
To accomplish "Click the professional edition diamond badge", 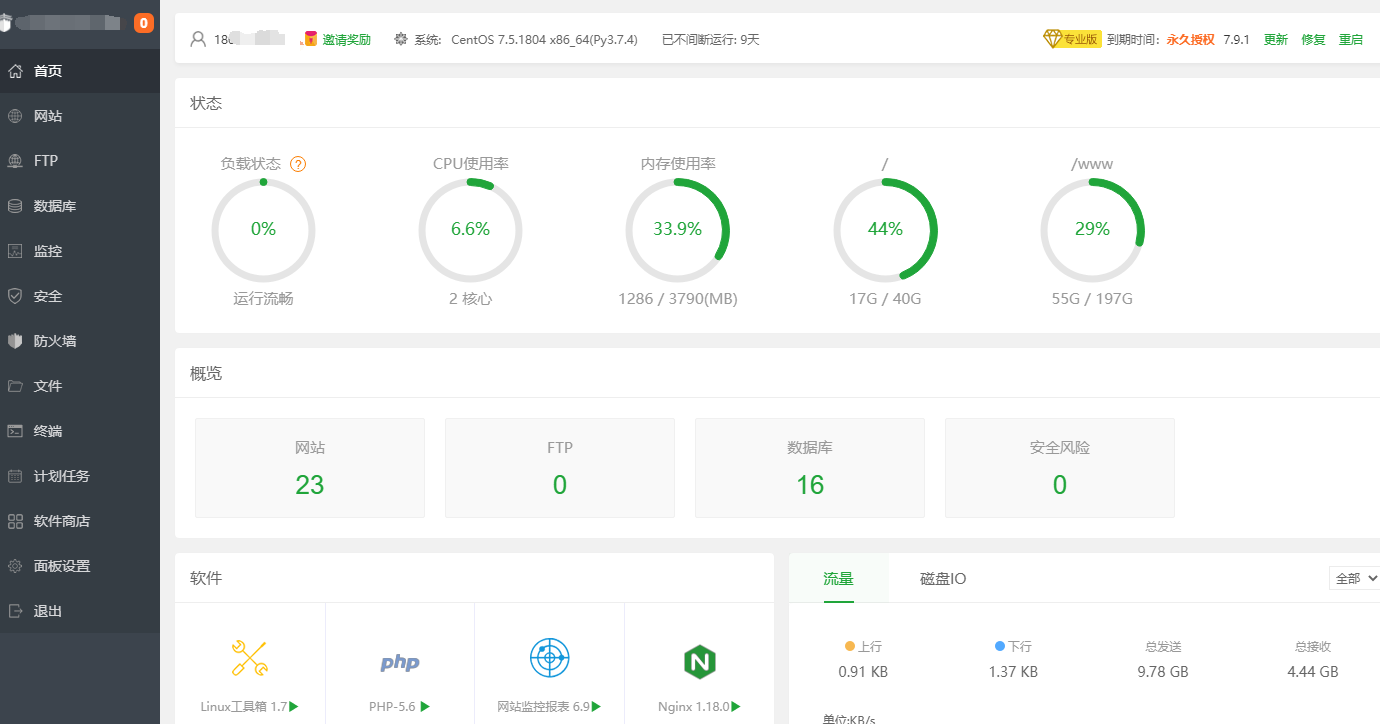I will [1072, 39].
